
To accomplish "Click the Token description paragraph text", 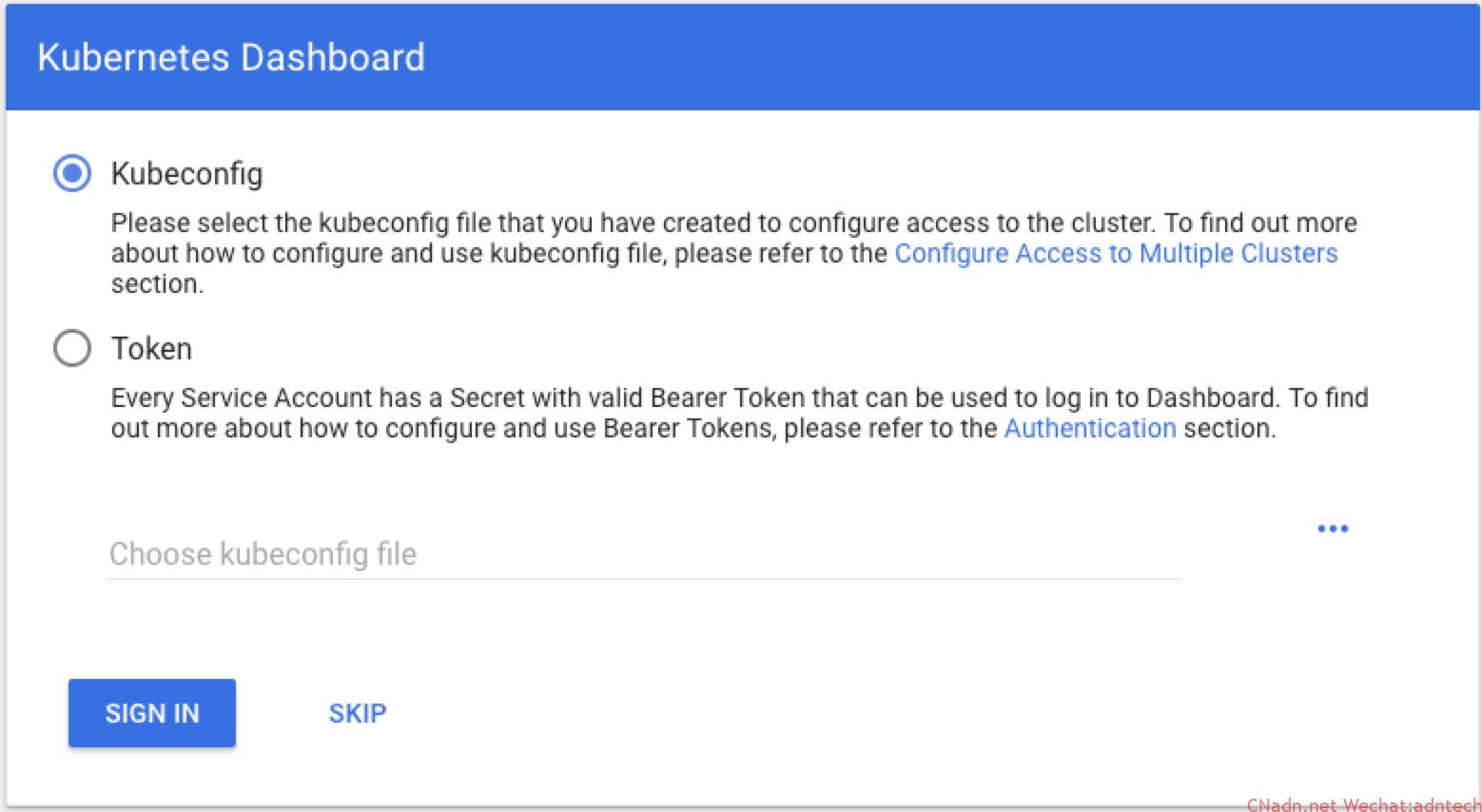I will click(x=740, y=413).
